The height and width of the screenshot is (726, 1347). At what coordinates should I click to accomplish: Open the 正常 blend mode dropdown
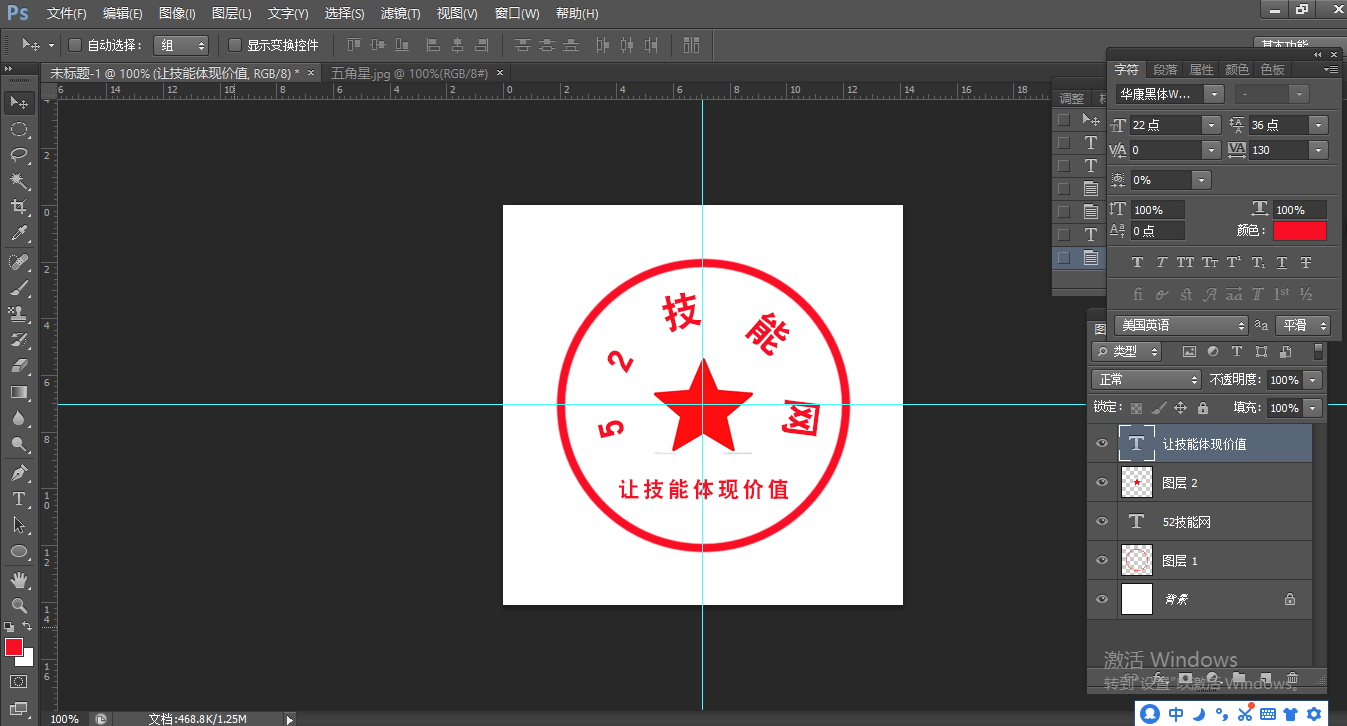1146,380
